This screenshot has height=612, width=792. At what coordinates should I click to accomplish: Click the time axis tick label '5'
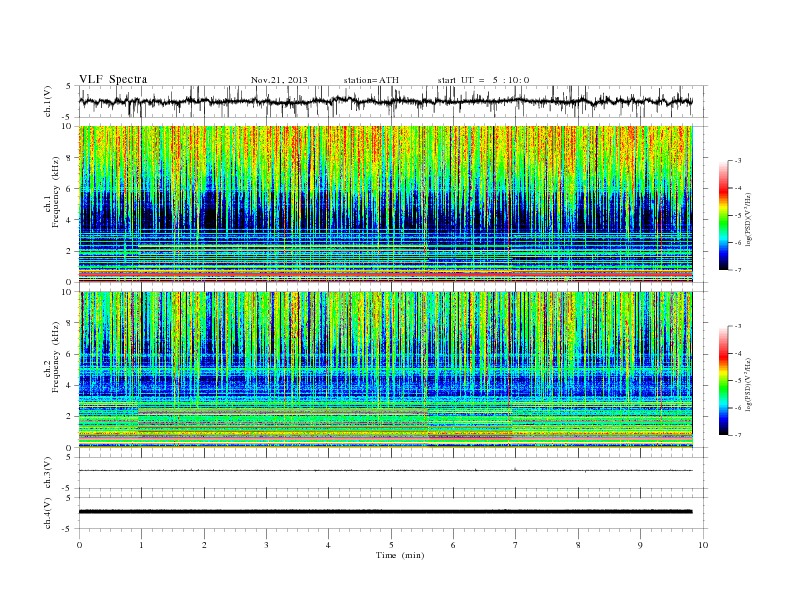pyautogui.click(x=391, y=545)
